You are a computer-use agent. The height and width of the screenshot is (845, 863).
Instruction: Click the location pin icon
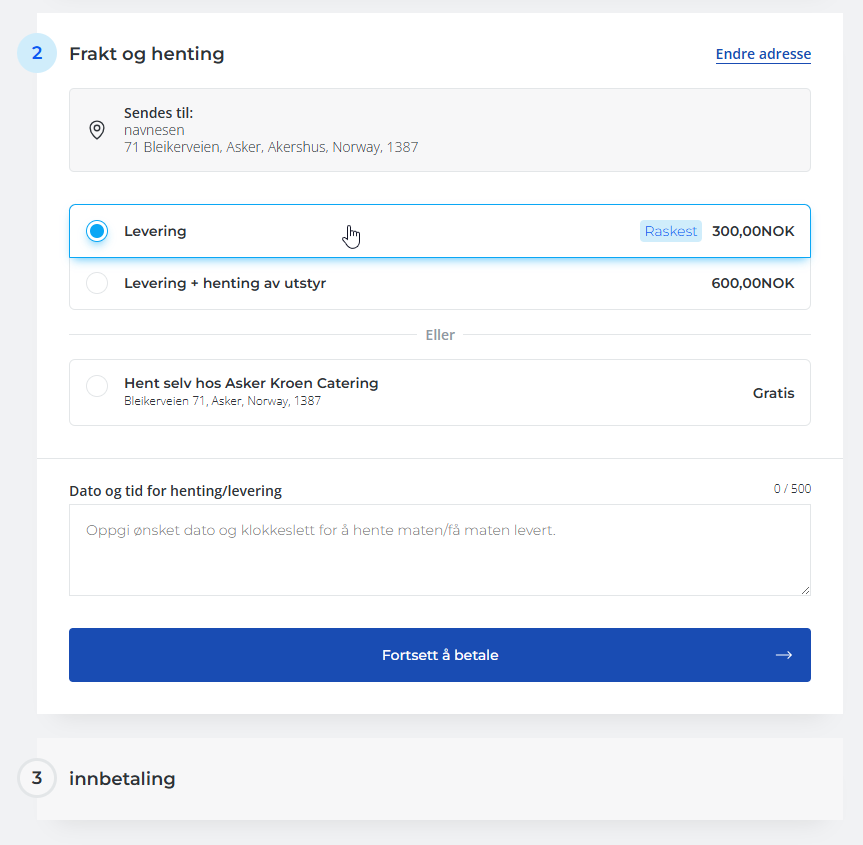click(97, 130)
